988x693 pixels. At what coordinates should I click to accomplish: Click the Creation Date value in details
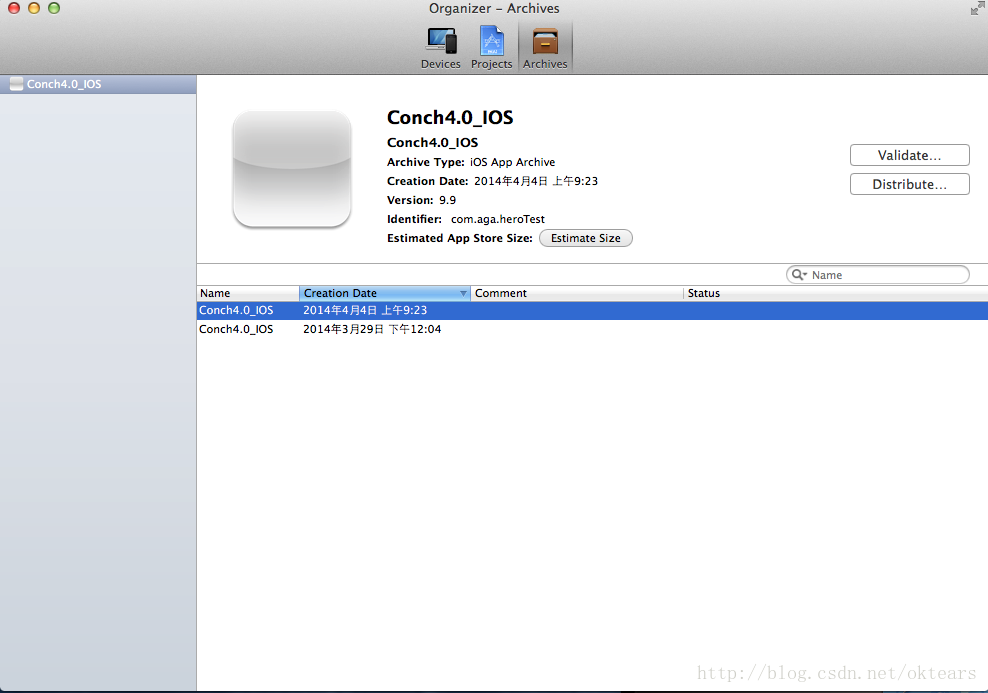(x=536, y=181)
